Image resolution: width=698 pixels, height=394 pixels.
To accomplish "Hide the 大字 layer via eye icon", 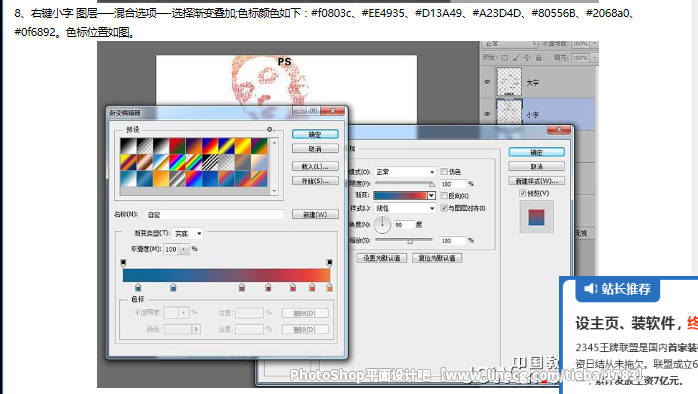I will click(x=487, y=82).
